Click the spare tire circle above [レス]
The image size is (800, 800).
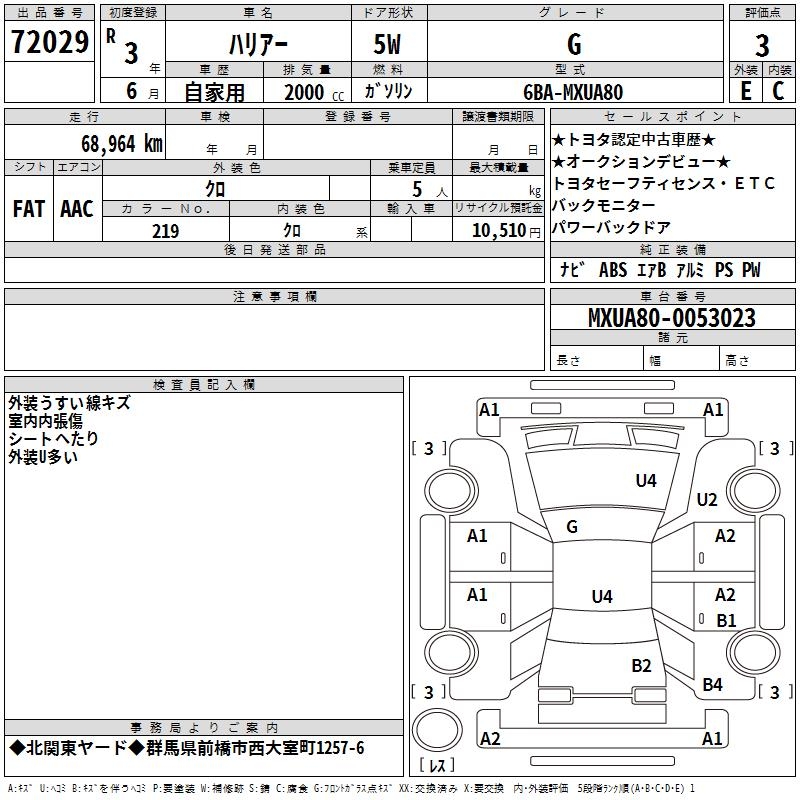point(437,730)
